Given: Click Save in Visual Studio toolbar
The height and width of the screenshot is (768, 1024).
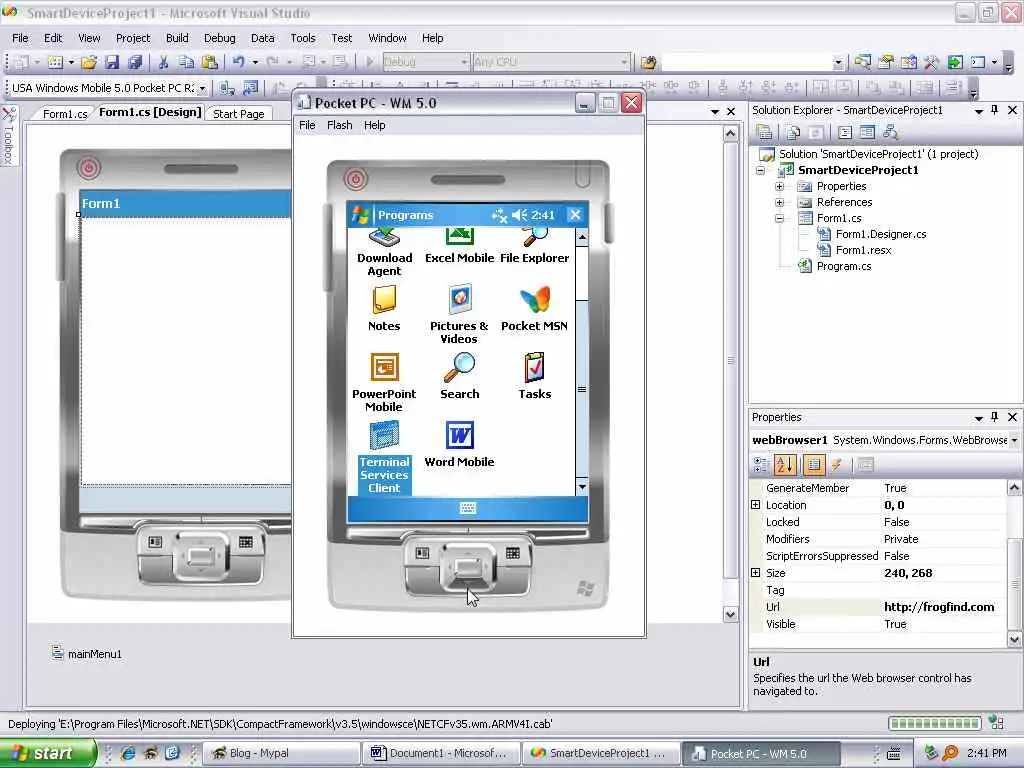Looking at the screenshot, I should coord(112,62).
